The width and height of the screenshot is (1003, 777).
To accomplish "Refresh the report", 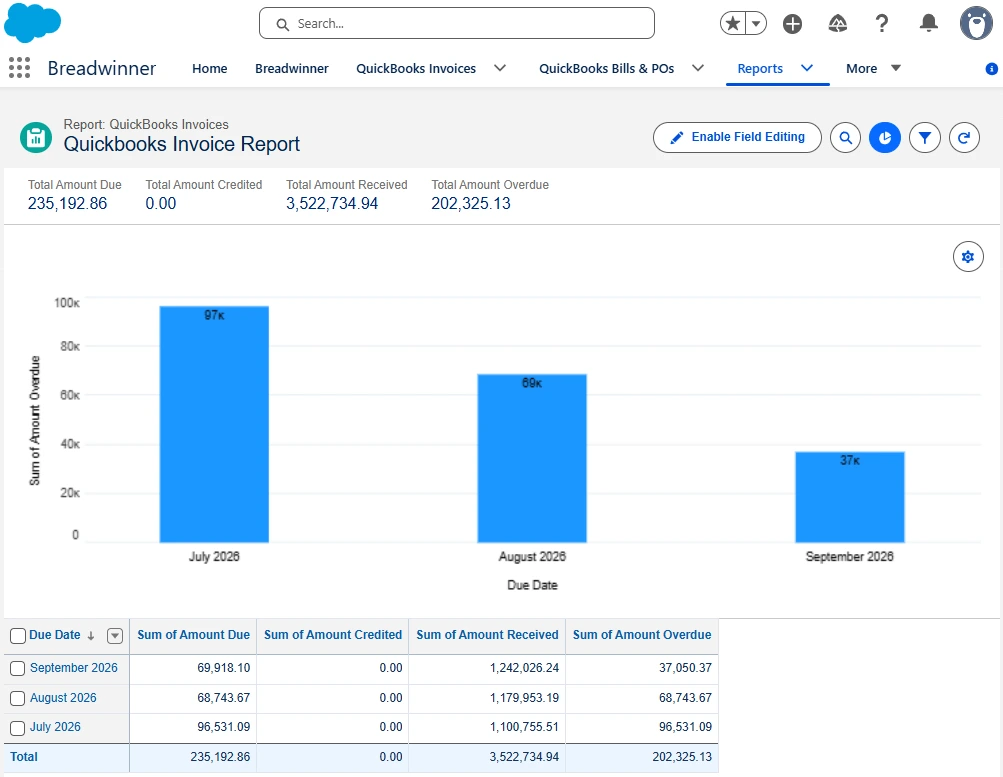I will point(964,137).
